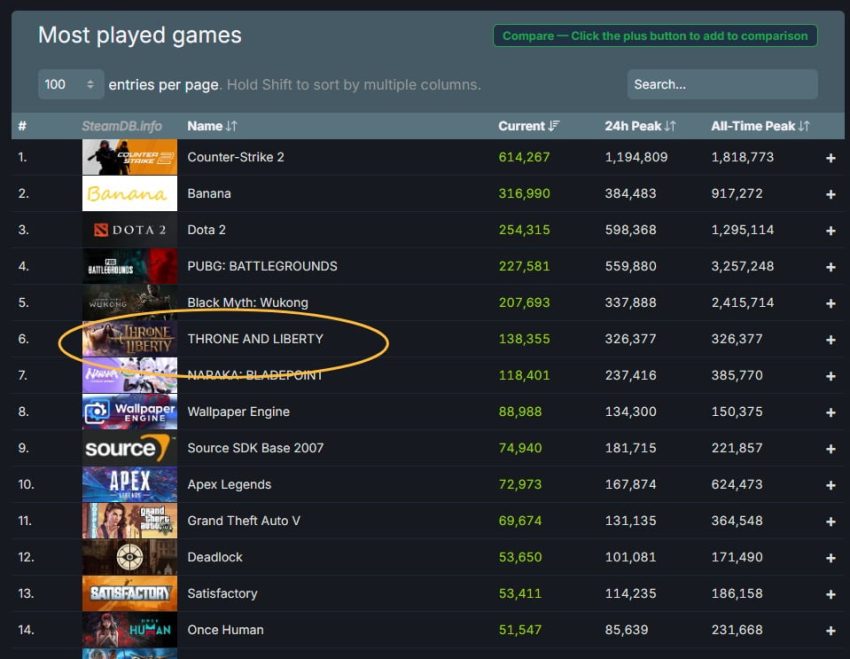Select all-time peak value 624,473
Screen dimensions: 850x659
coord(736,484)
